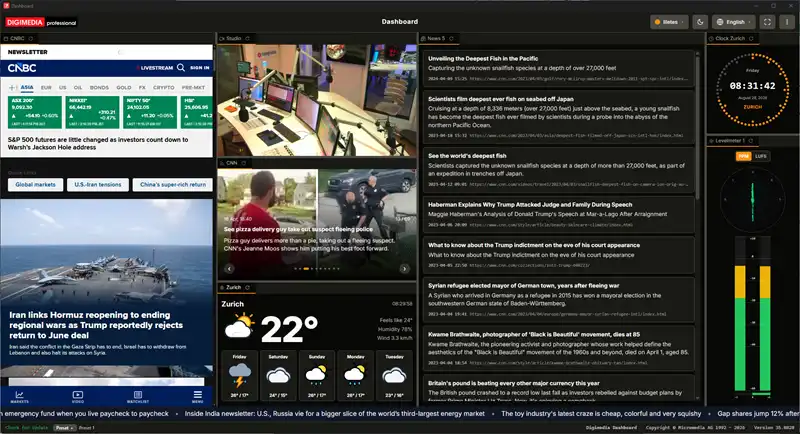Image resolution: width=800 pixels, height=434 pixels.
Task: Click the current-slide CNN carousel dot
Action: [306, 268]
